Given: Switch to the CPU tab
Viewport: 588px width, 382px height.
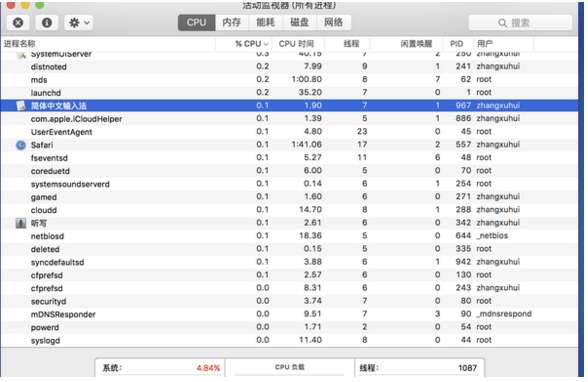Looking at the screenshot, I should [x=196, y=22].
